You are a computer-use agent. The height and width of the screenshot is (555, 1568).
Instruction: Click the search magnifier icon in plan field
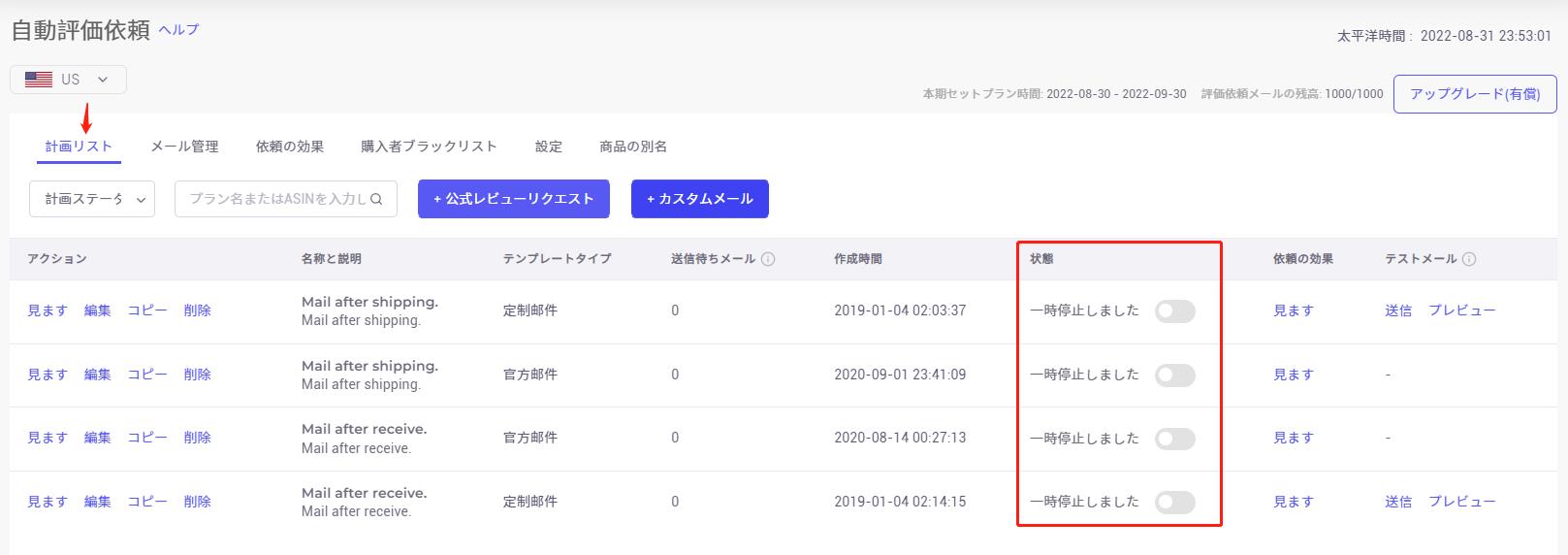377,199
